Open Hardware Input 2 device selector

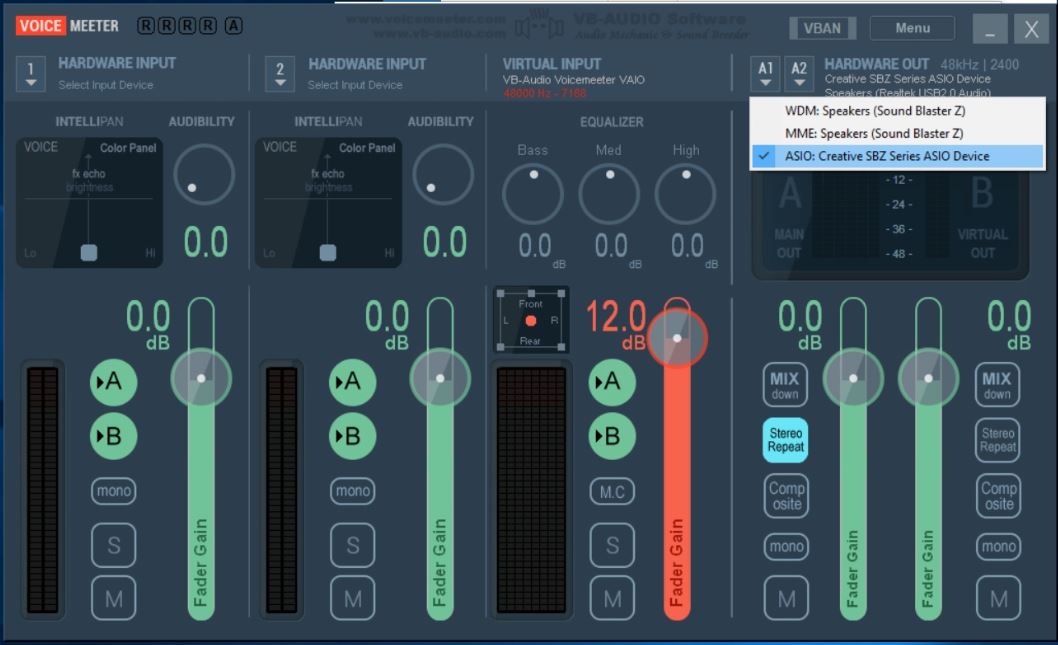click(x=280, y=74)
